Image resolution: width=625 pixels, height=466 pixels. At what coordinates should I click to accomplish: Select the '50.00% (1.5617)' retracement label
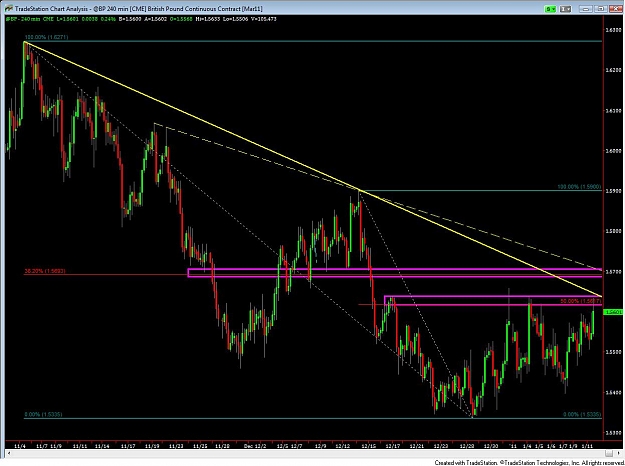pos(581,301)
